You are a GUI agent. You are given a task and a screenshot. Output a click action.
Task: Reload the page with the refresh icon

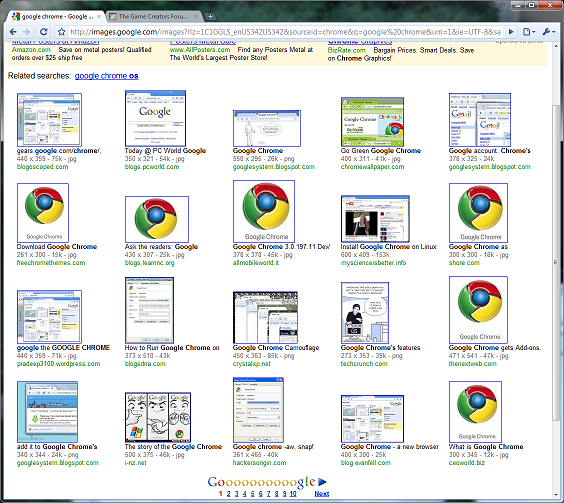[44, 32]
